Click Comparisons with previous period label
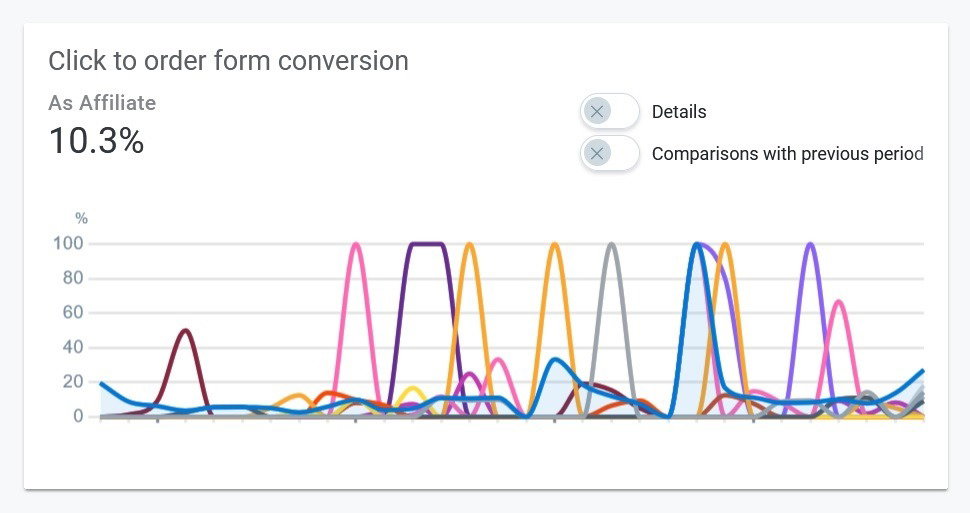This screenshot has height=513, width=970. (x=788, y=153)
